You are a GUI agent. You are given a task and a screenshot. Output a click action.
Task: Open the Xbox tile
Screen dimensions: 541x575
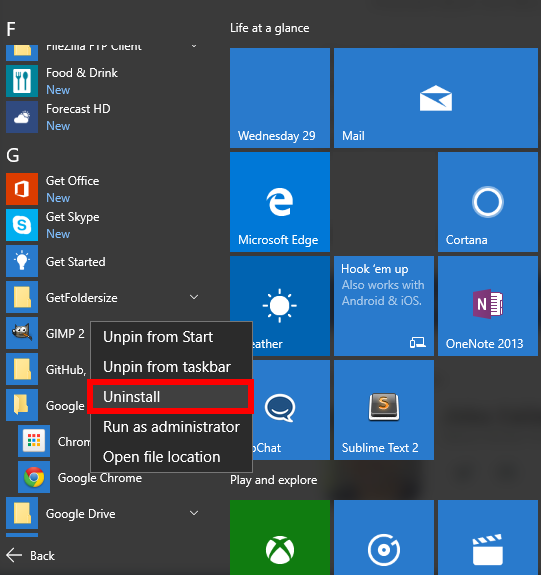click(280, 537)
